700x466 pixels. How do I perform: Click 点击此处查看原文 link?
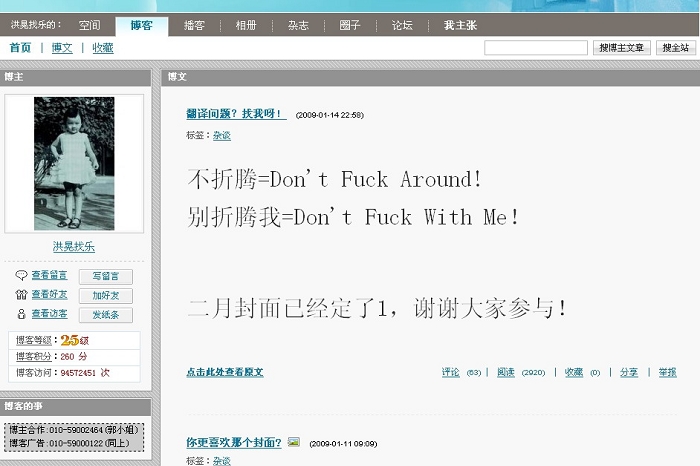(224, 372)
